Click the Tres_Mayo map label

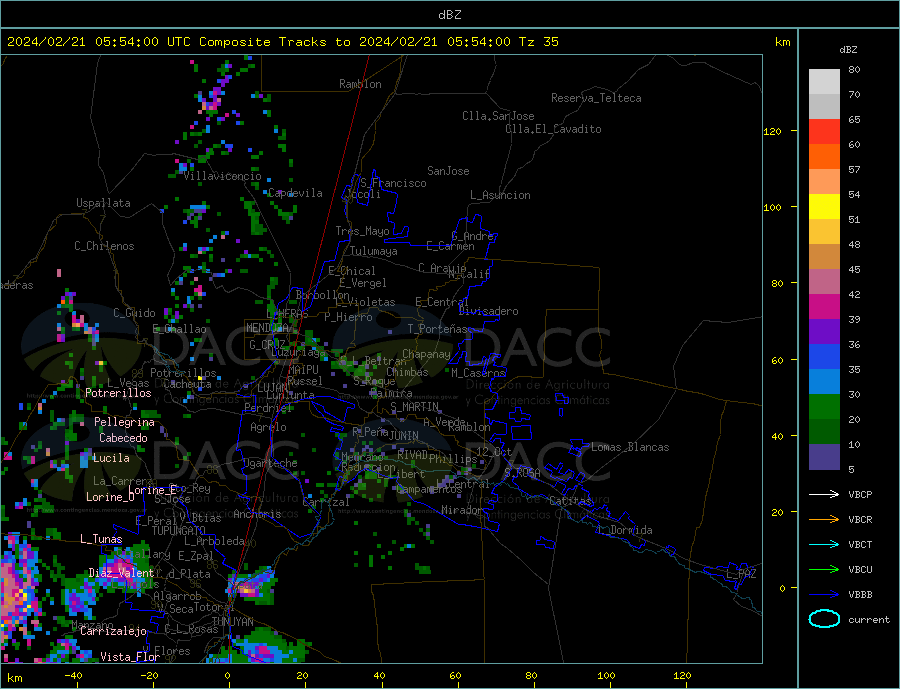363,231
